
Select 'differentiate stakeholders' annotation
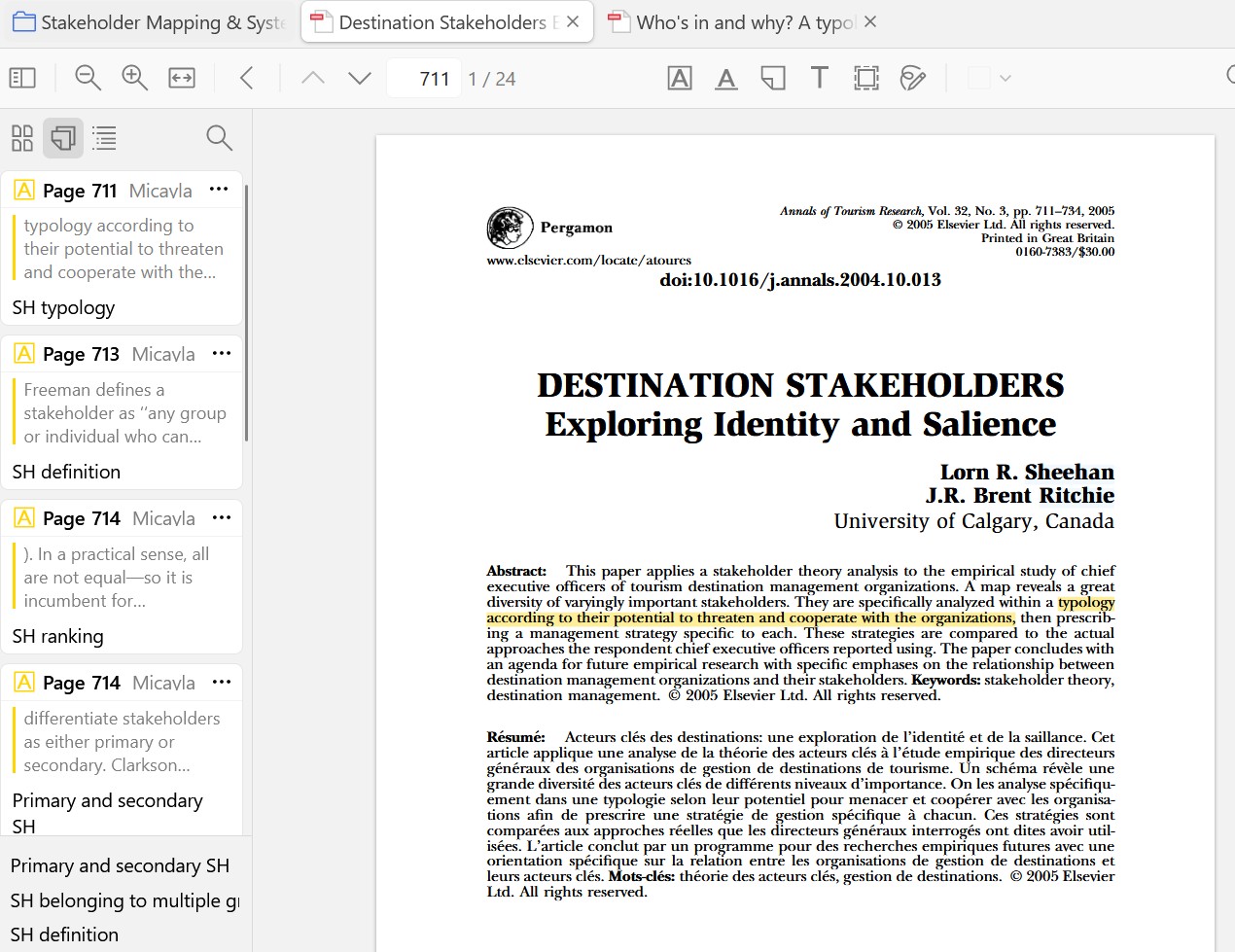(x=122, y=742)
